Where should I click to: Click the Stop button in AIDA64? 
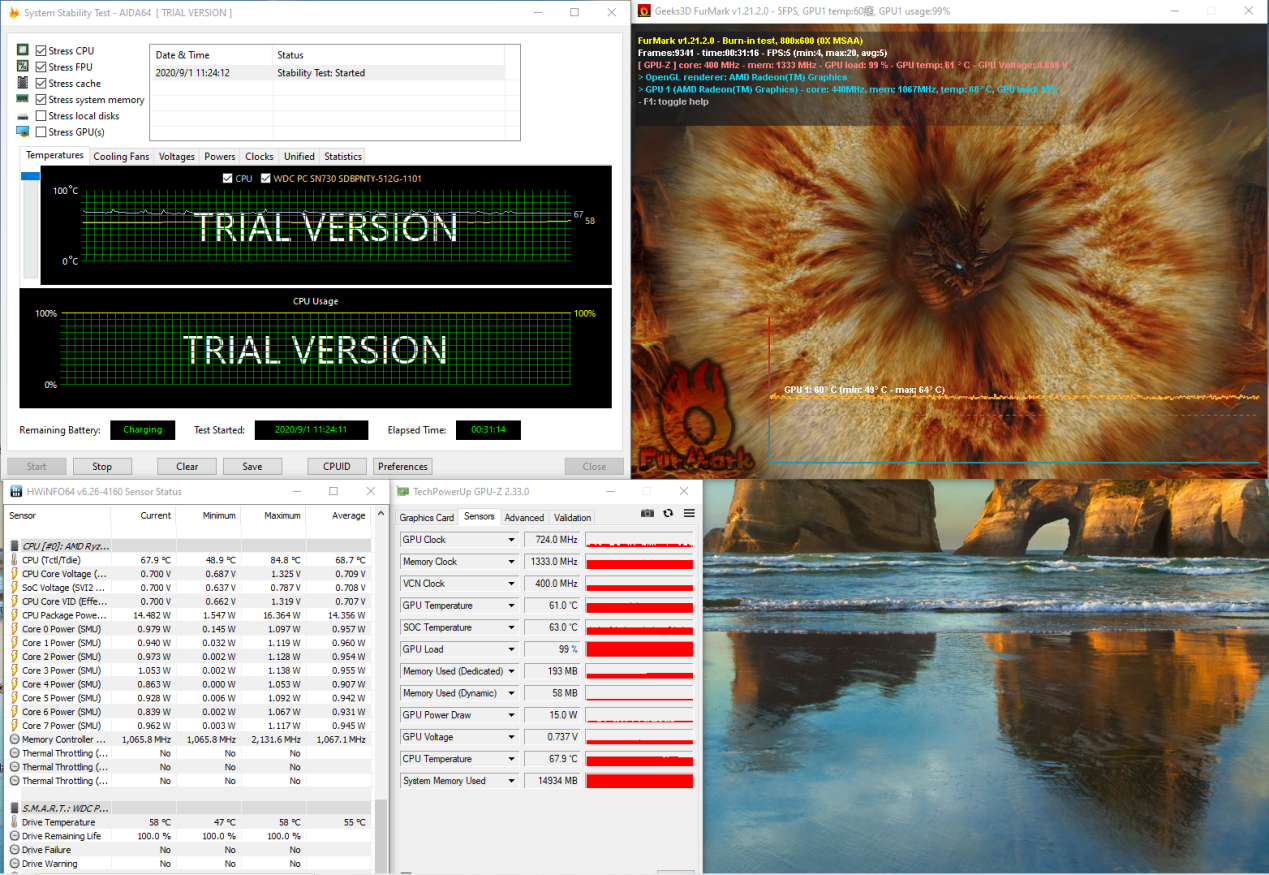click(x=102, y=466)
